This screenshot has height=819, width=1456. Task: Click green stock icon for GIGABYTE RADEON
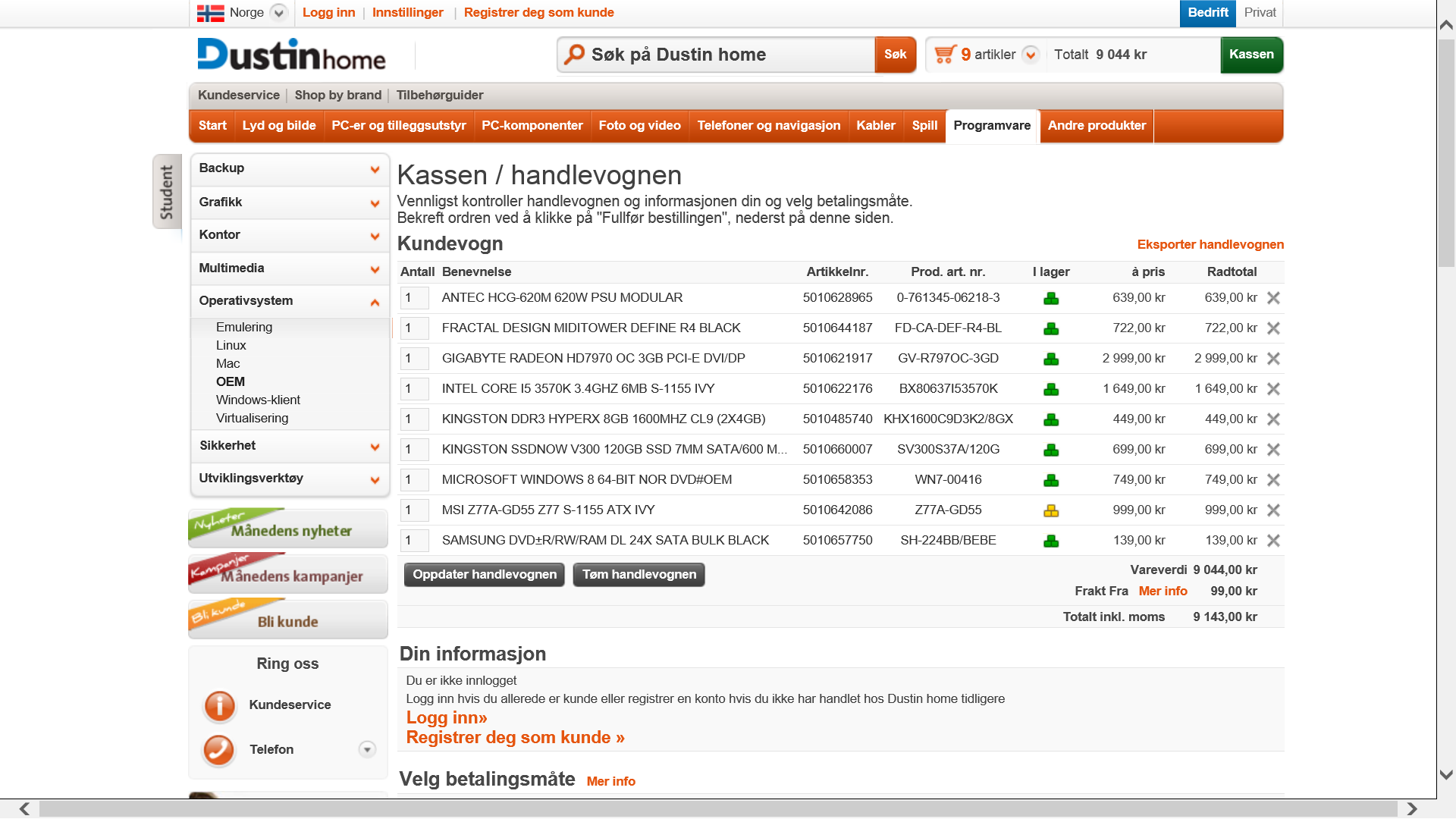tap(1051, 359)
